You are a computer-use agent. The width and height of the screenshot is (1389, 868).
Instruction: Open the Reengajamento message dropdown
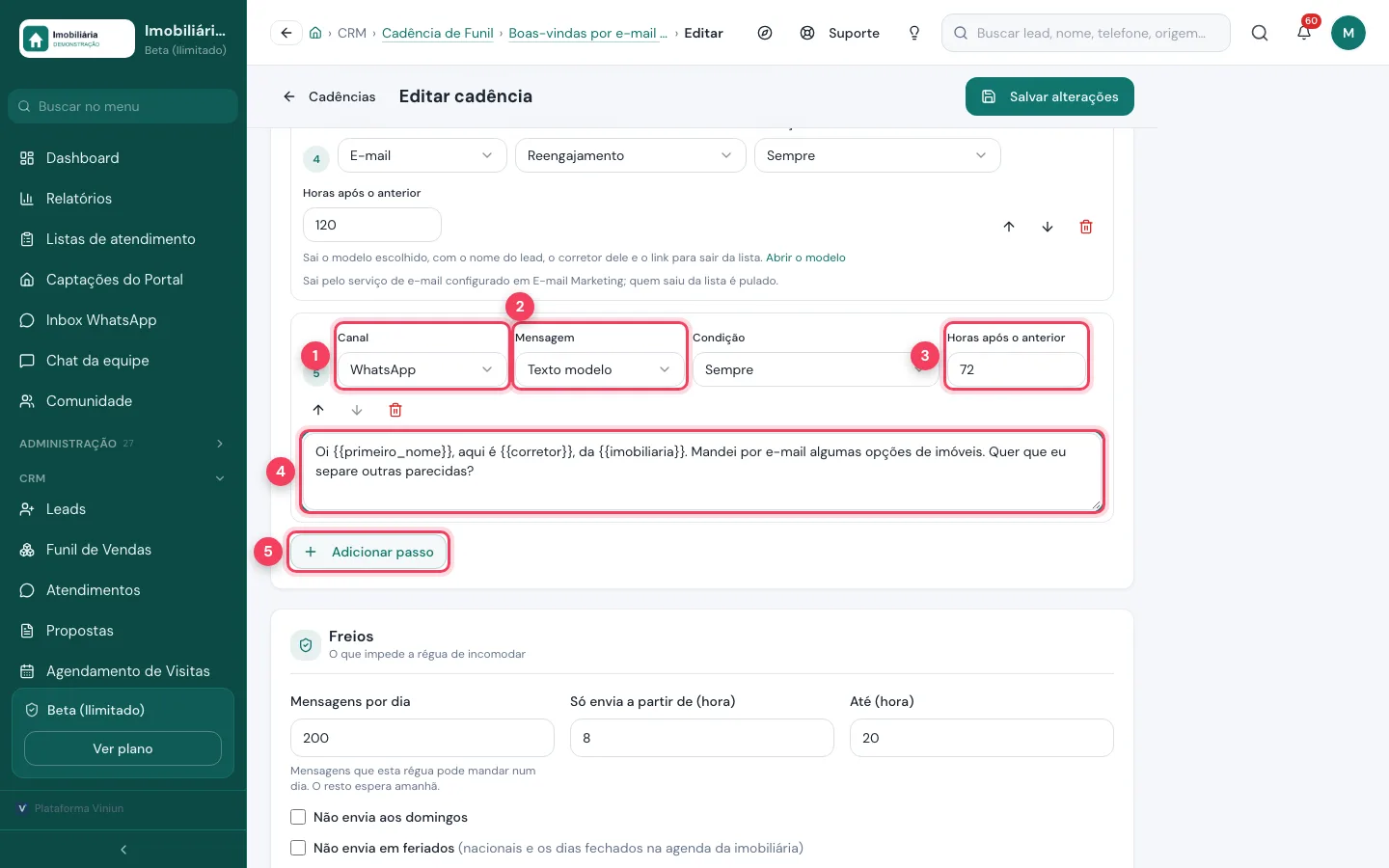[x=631, y=155]
